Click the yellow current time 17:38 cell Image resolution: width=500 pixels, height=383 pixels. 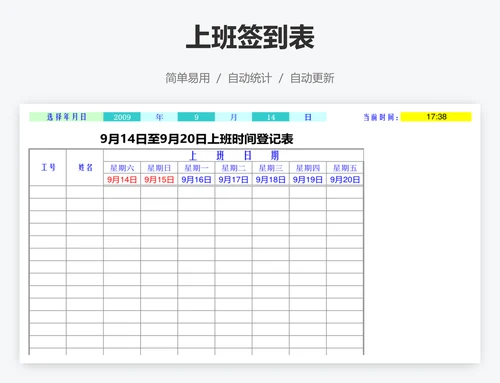[436, 117]
